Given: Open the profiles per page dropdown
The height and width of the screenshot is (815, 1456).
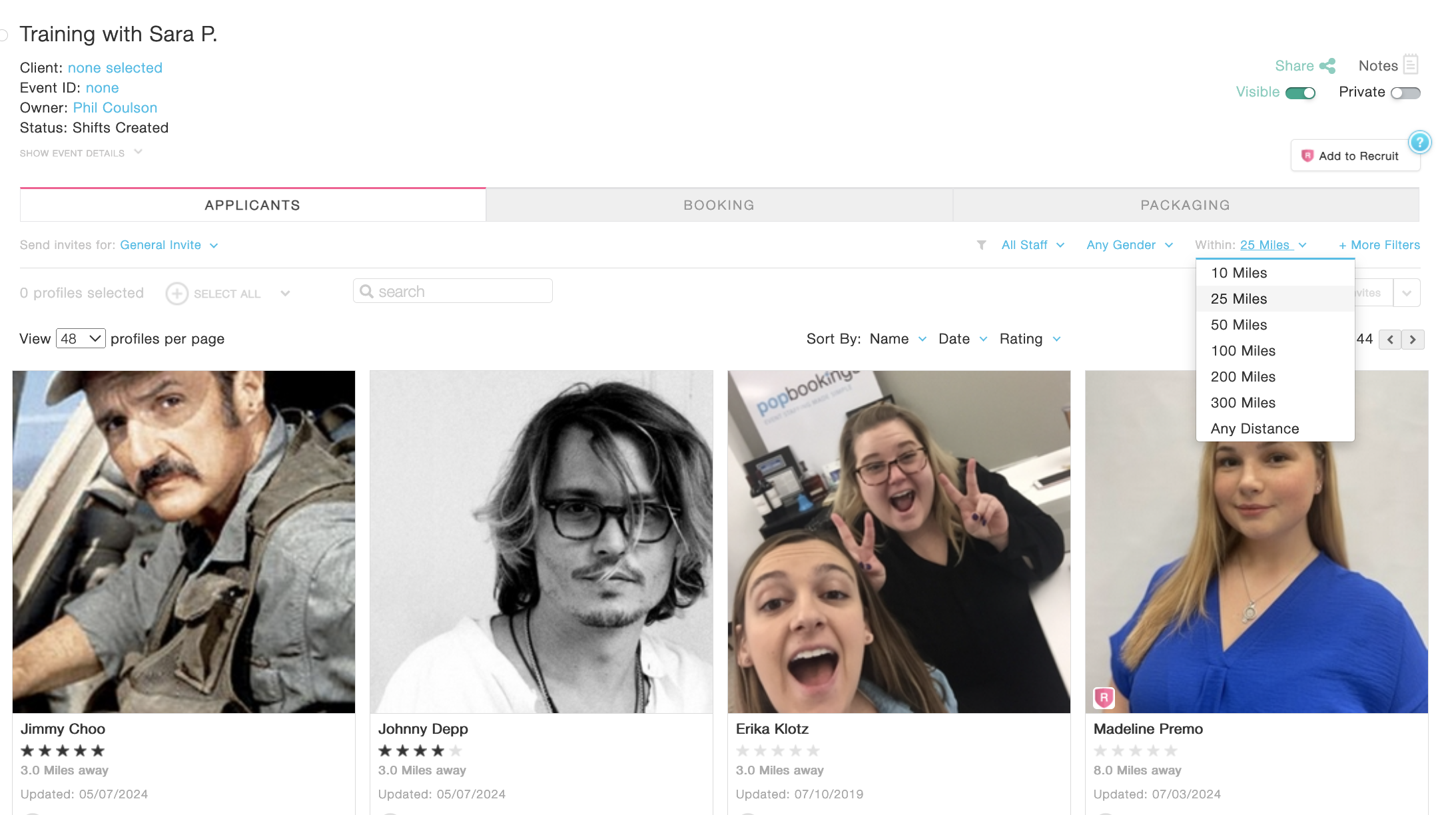Looking at the screenshot, I should pyautogui.click(x=81, y=339).
